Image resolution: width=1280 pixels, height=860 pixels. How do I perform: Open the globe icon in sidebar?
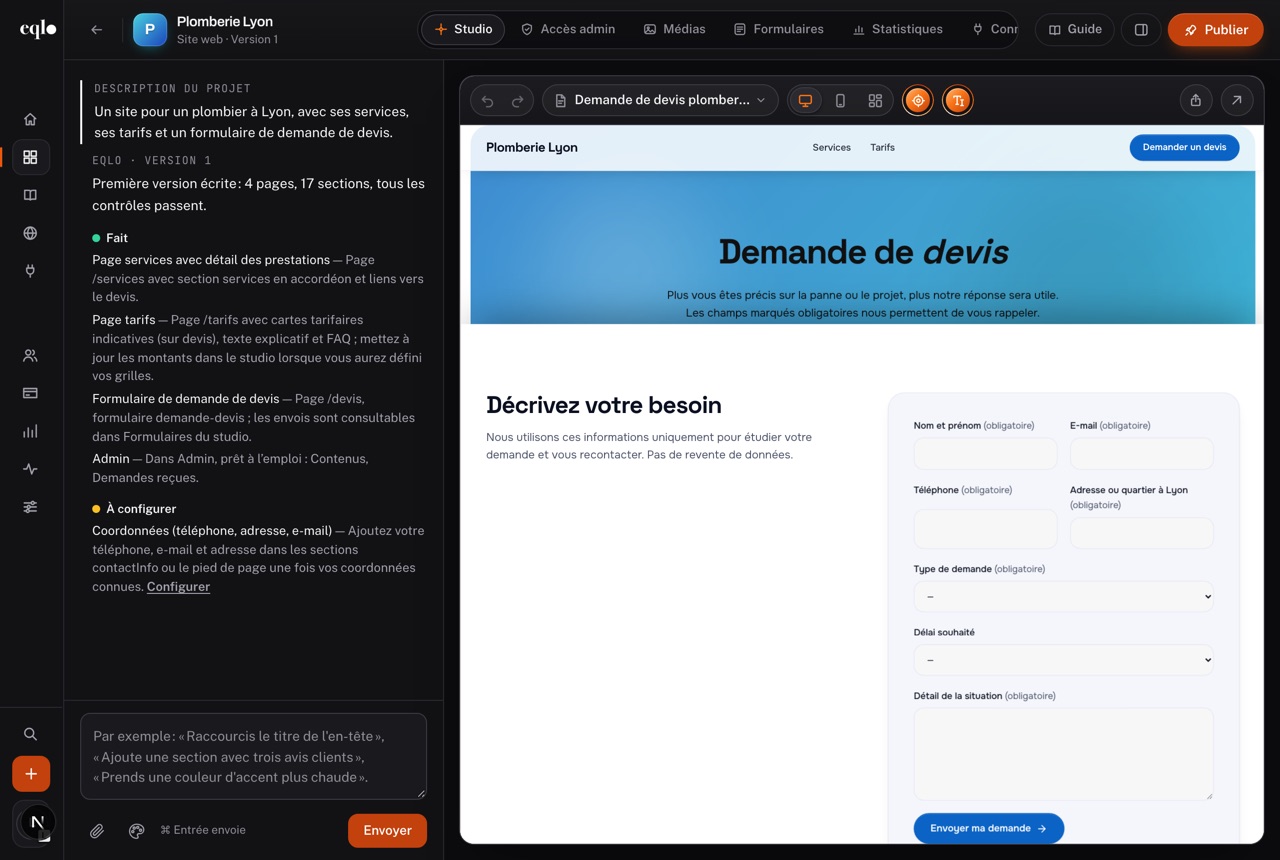[x=30, y=233]
